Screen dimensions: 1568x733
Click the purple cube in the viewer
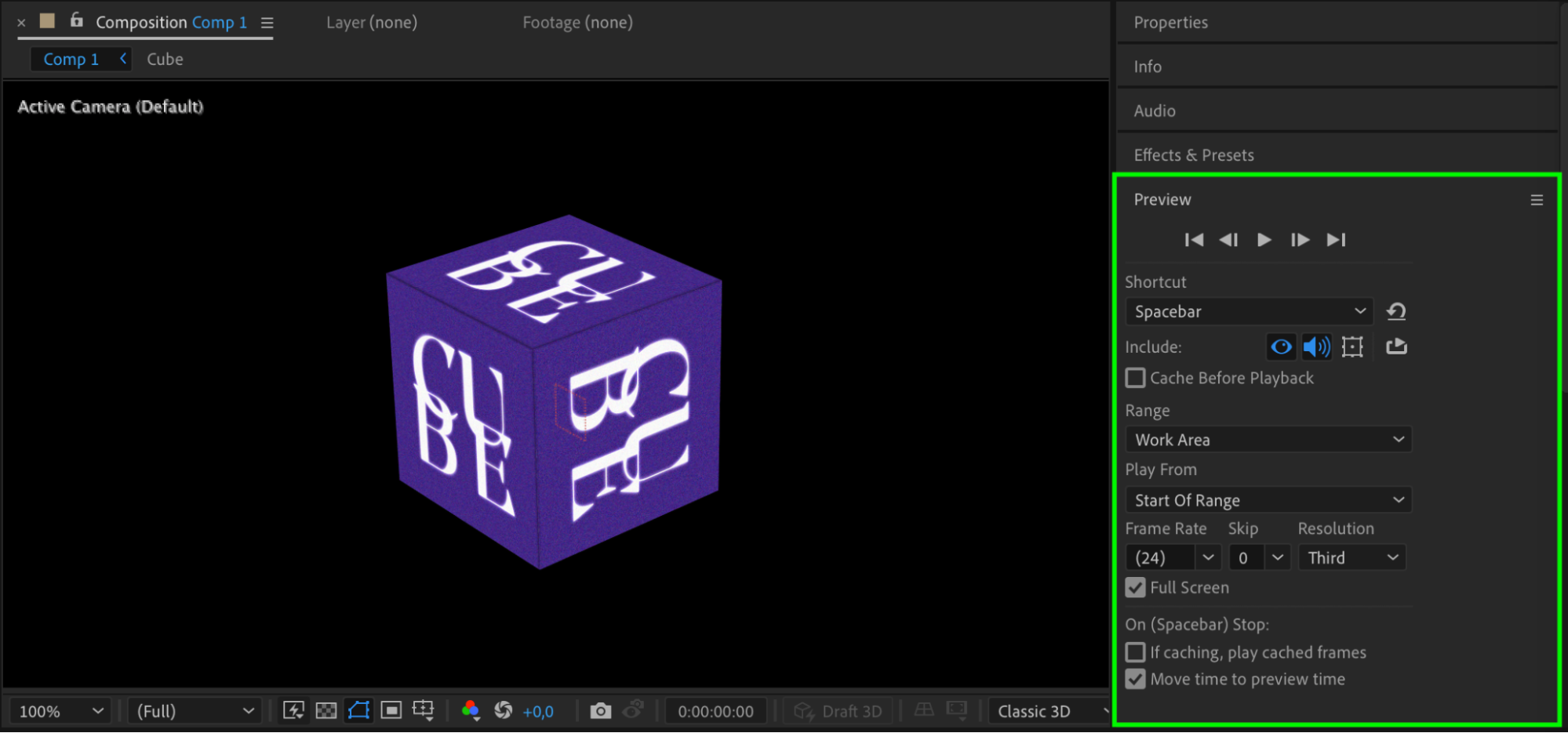[553, 392]
